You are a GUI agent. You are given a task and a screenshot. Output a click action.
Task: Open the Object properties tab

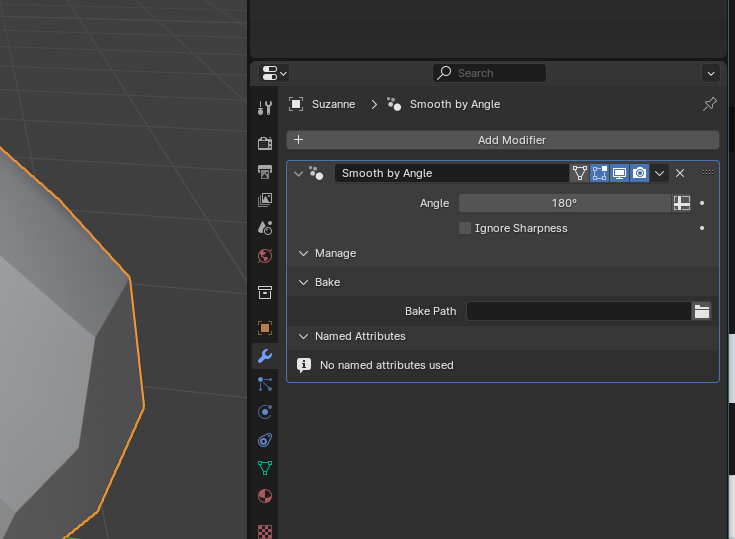(x=265, y=328)
